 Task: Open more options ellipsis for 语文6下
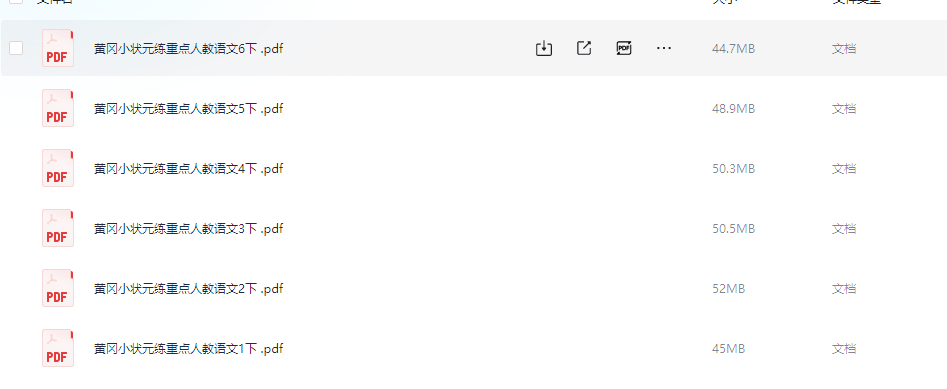pyautogui.click(x=664, y=48)
